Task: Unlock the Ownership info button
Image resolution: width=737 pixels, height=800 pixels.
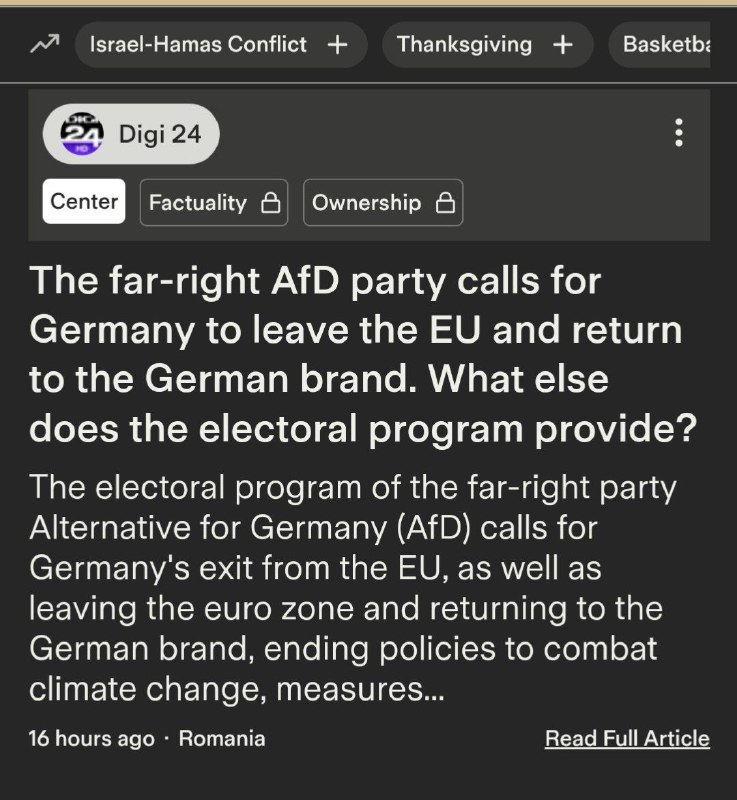Action: pyautogui.click(x=383, y=203)
